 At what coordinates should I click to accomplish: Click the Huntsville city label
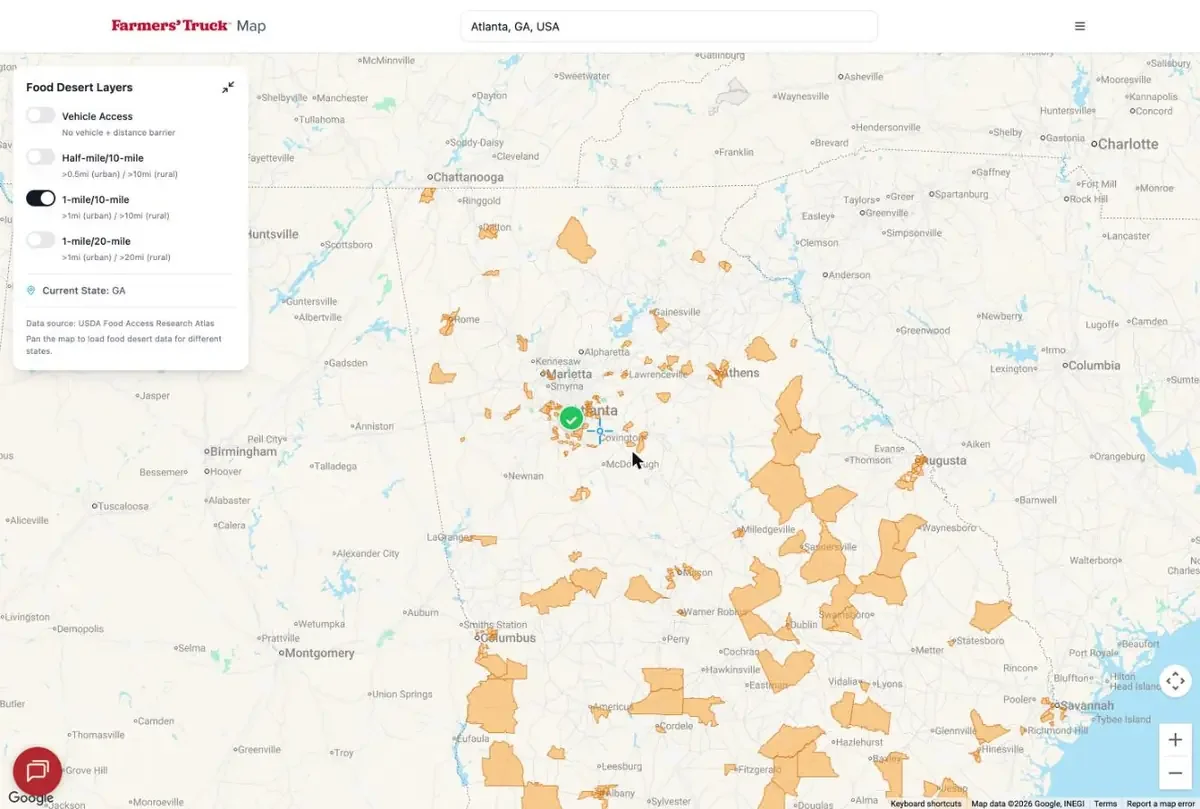tap(271, 234)
